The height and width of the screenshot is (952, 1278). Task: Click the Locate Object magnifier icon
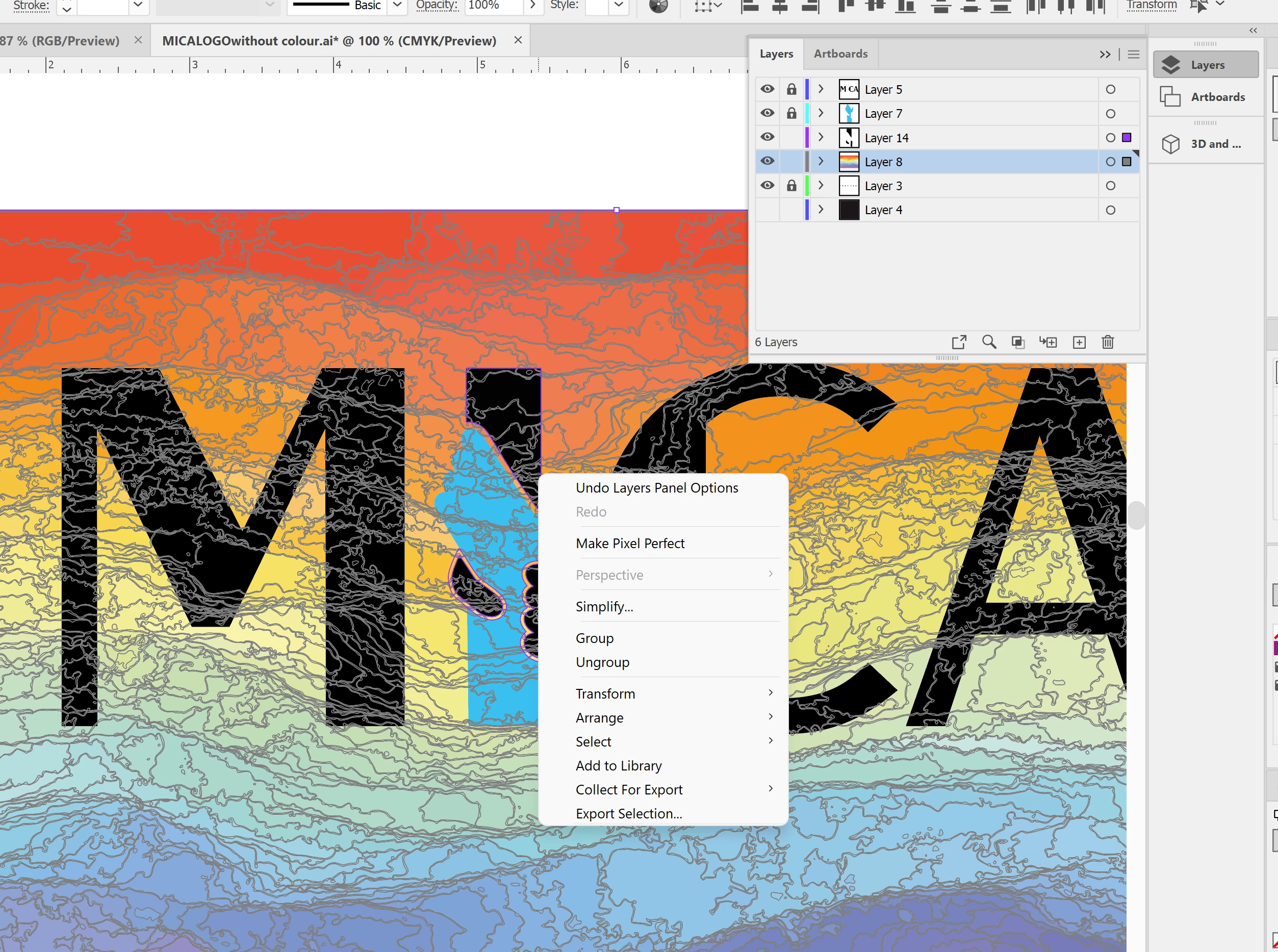[989, 342]
